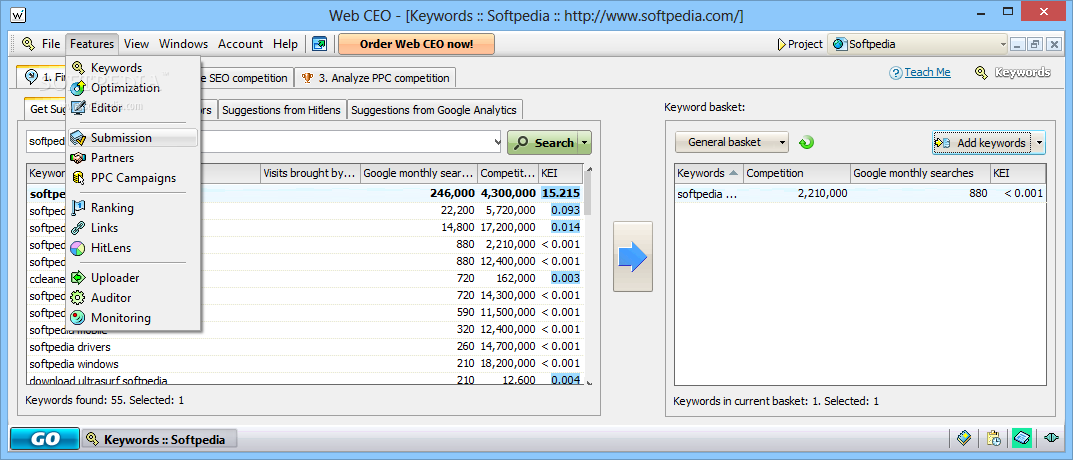The width and height of the screenshot is (1073, 460).
Task: Move keywords to basket with blue arrow
Action: pos(632,257)
